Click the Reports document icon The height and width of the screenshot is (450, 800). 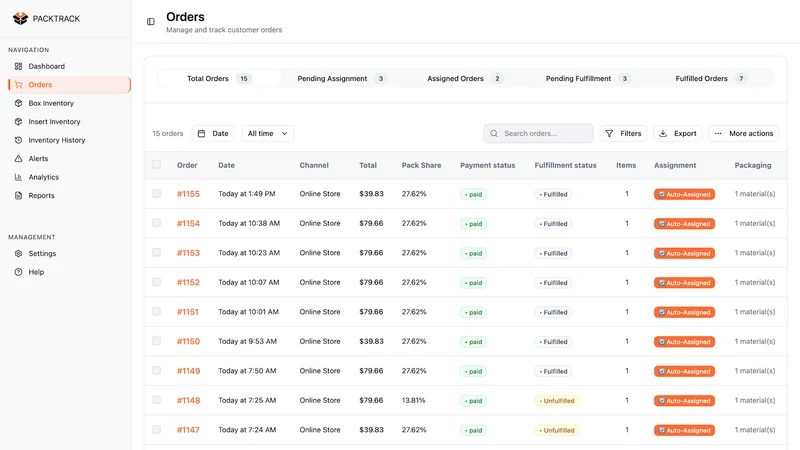18,195
